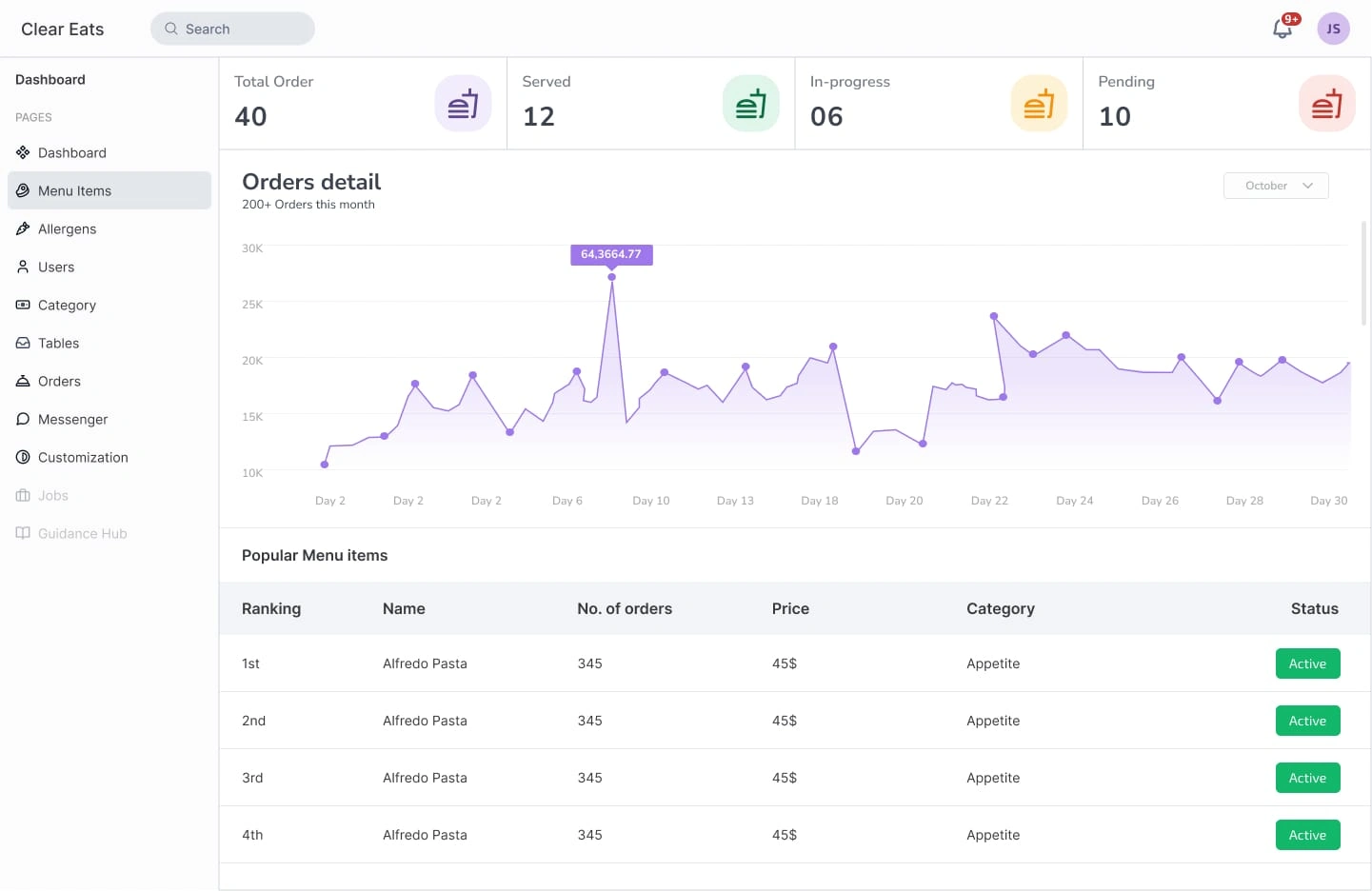Select Category in the sidebar
Image resolution: width=1372 pixels, height=891 pixels.
pos(109,305)
